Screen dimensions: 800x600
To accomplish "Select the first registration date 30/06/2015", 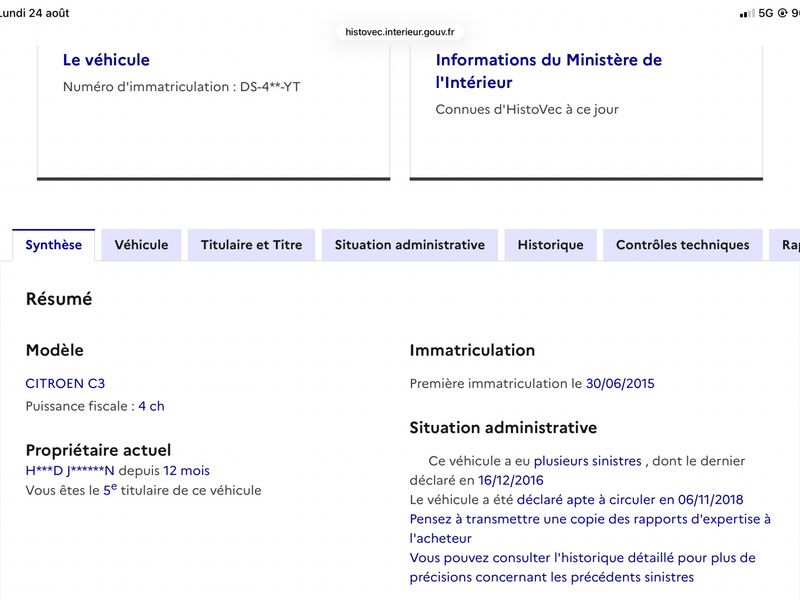I will point(620,384).
